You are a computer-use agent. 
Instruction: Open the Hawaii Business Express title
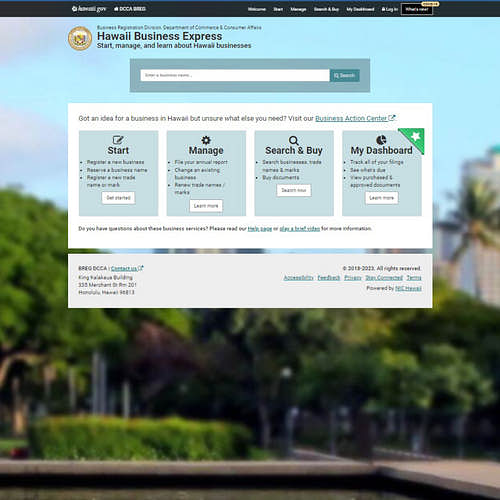coord(159,36)
